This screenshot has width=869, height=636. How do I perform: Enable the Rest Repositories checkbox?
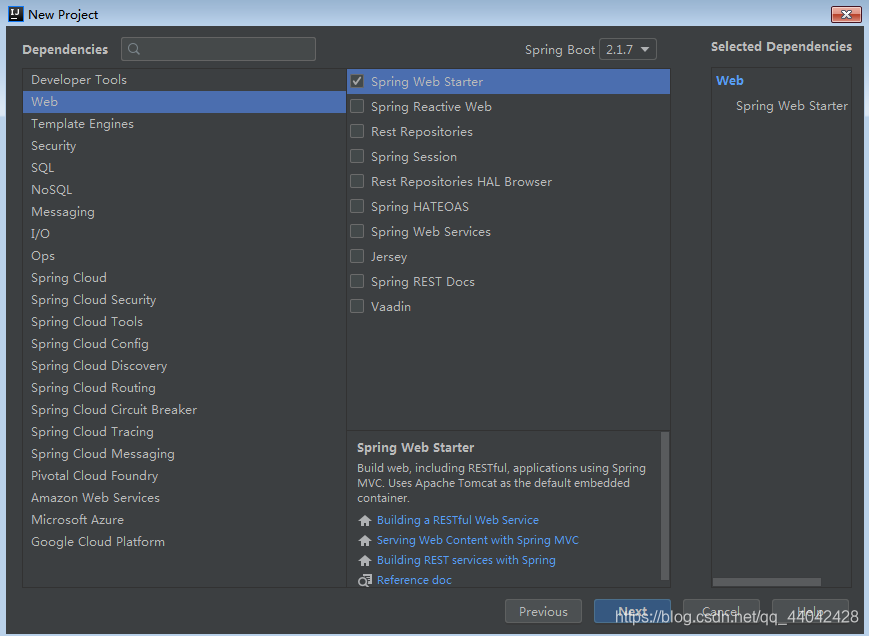[357, 131]
